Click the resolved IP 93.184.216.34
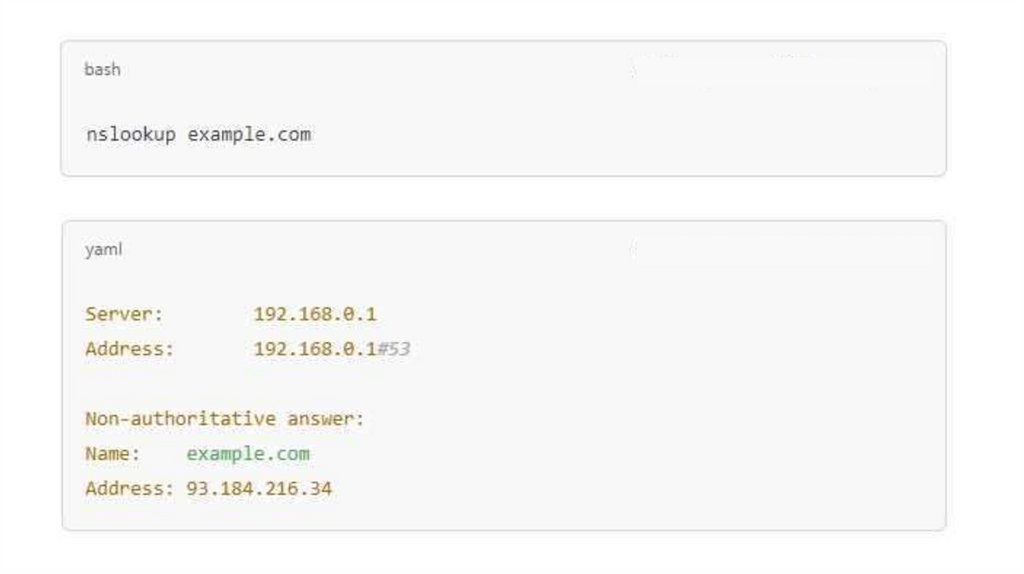 pos(259,489)
